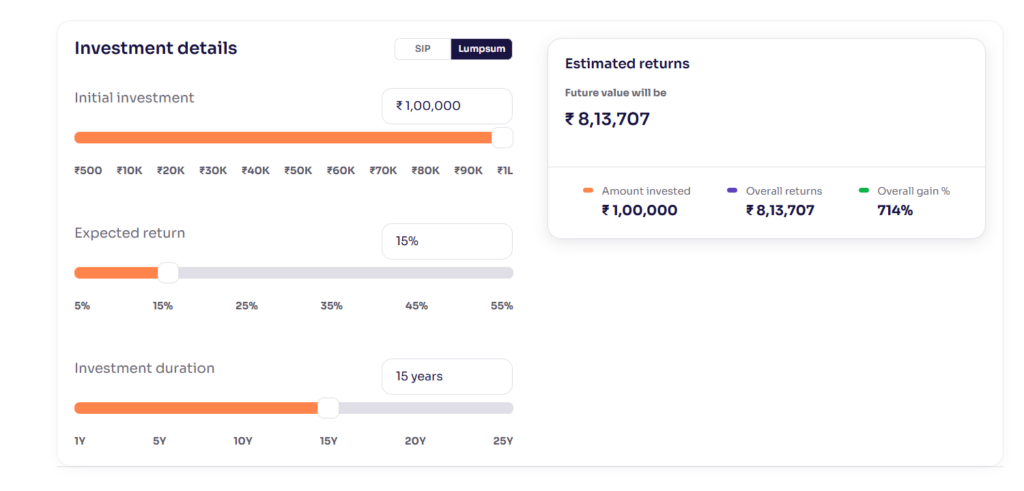The height and width of the screenshot is (491, 1024).
Task: Select the 35% mark on return scale
Action: click(x=331, y=306)
